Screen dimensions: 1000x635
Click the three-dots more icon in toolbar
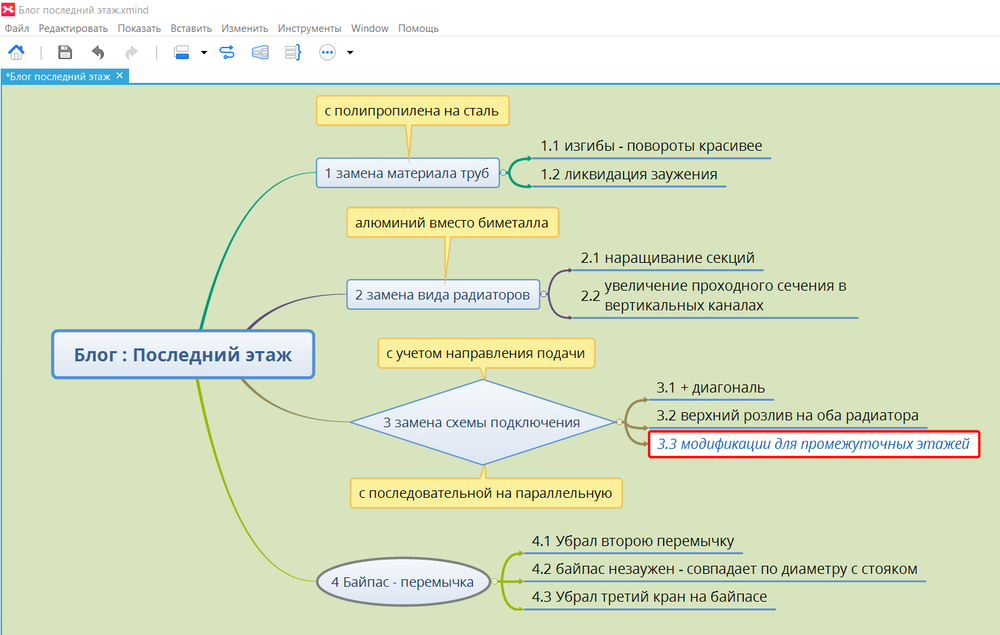(327, 52)
